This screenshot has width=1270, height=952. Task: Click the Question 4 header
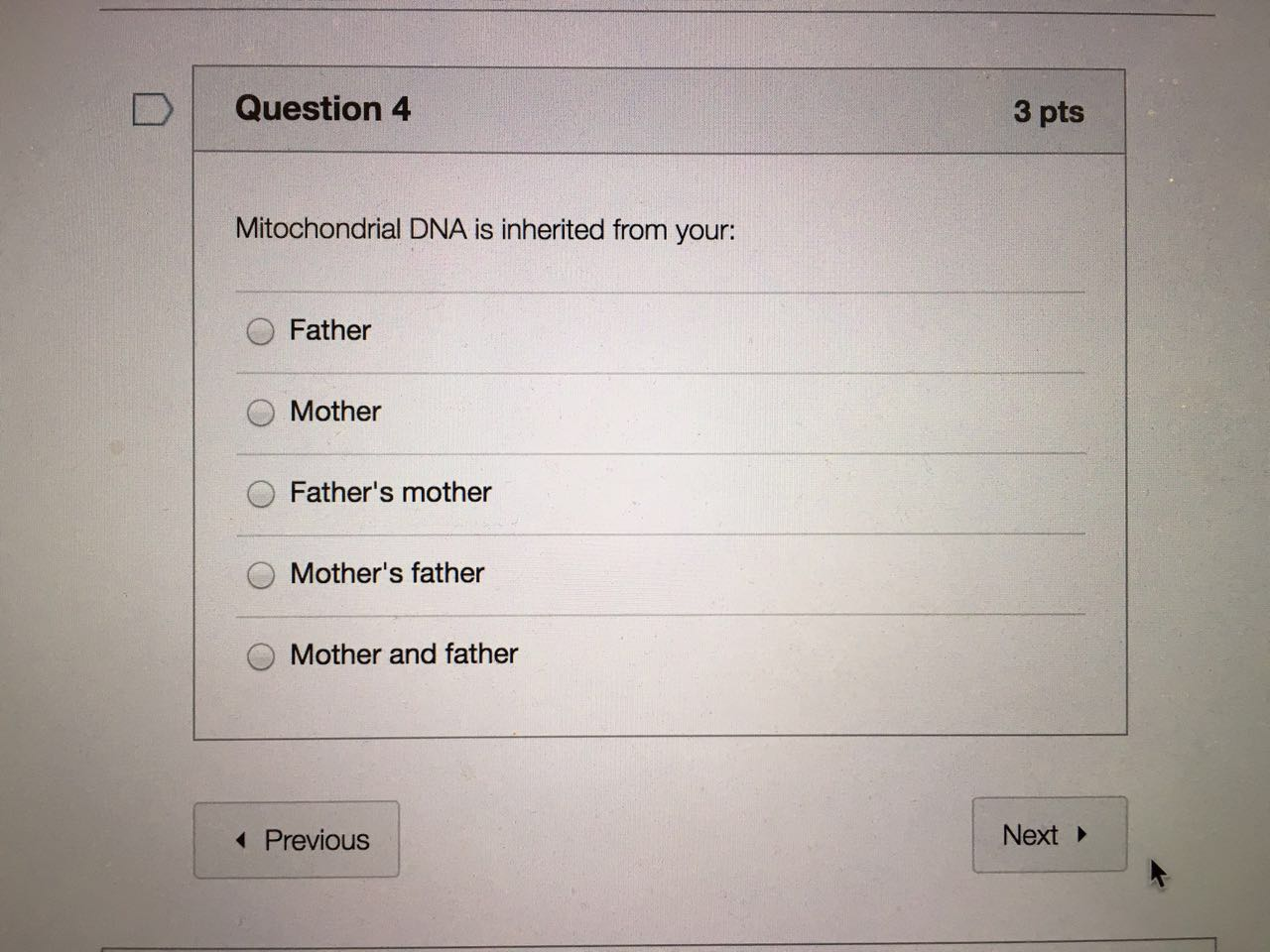pyautogui.click(x=321, y=109)
